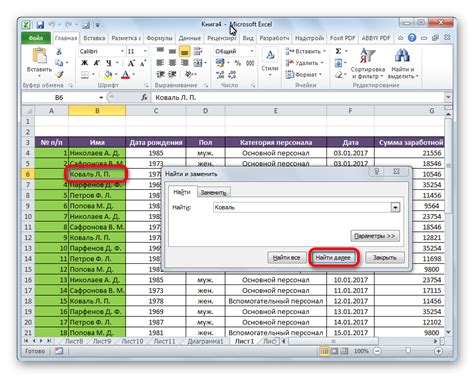The height and width of the screenshot is (378, 474).
Task: Switch to the Вид ribbon tab
Action: 248,38
